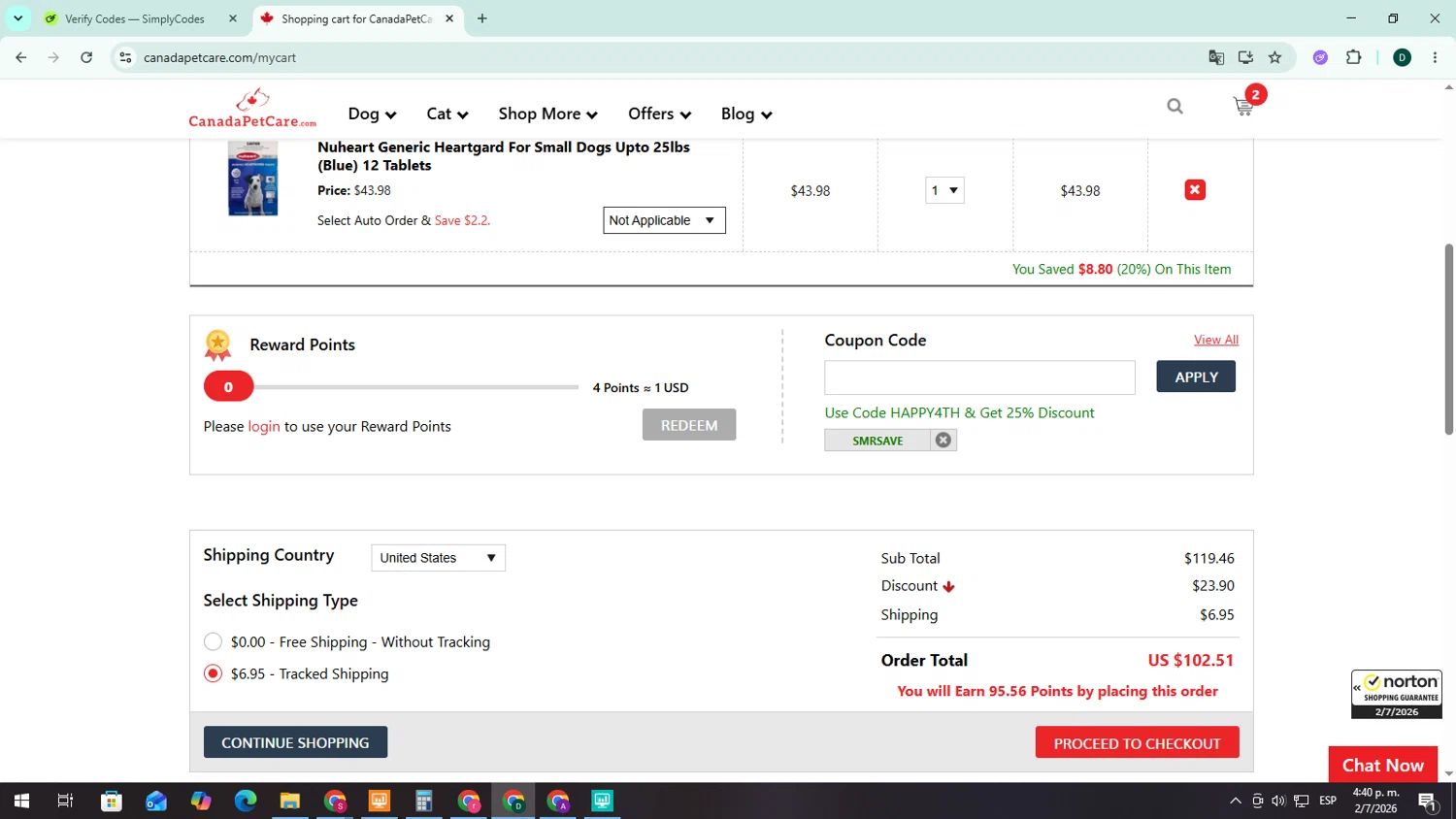Open the Norton Shopping Guarantee badge
The height and width of the screenshot is (819, 1456).
(x=1397, y=694)
